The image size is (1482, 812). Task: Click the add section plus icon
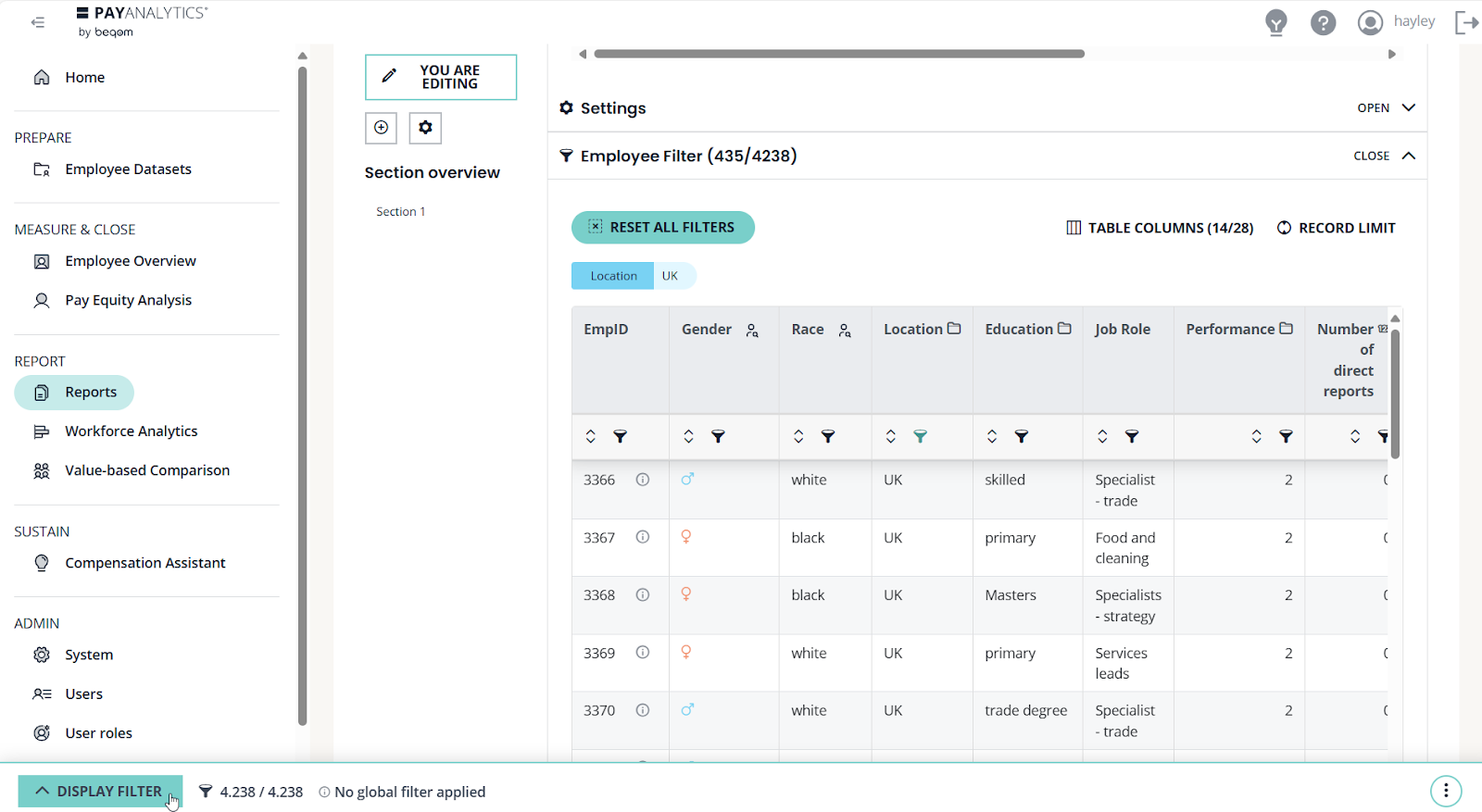click(381, 128)
